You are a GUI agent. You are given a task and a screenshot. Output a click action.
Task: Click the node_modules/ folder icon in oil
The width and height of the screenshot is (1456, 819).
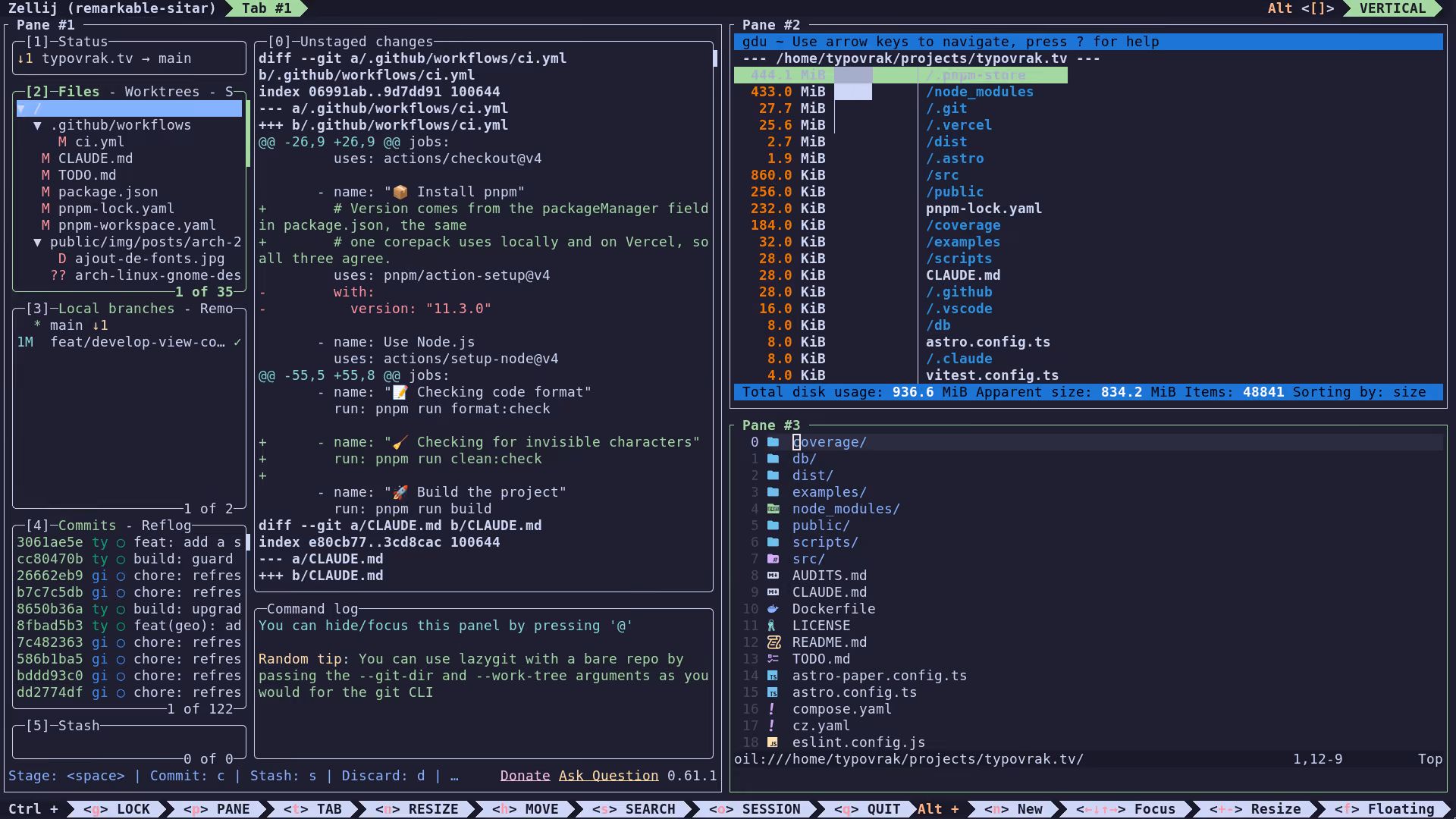pyautogui.click(x=773, y=509)
